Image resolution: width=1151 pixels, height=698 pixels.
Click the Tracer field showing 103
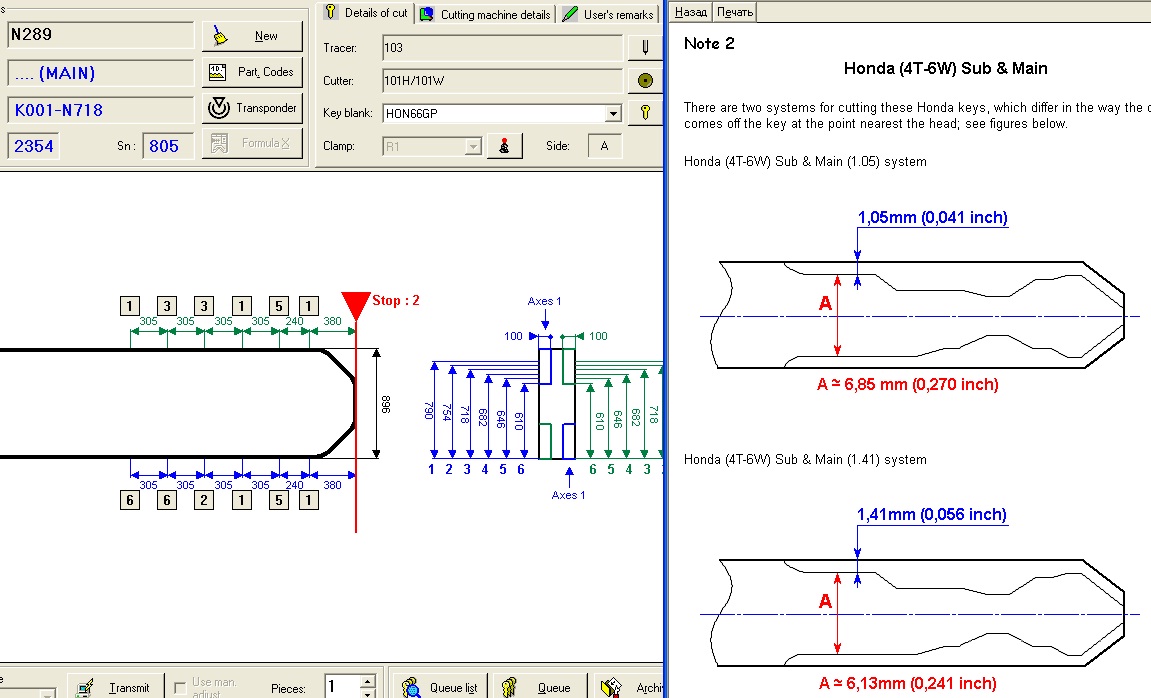502,48
